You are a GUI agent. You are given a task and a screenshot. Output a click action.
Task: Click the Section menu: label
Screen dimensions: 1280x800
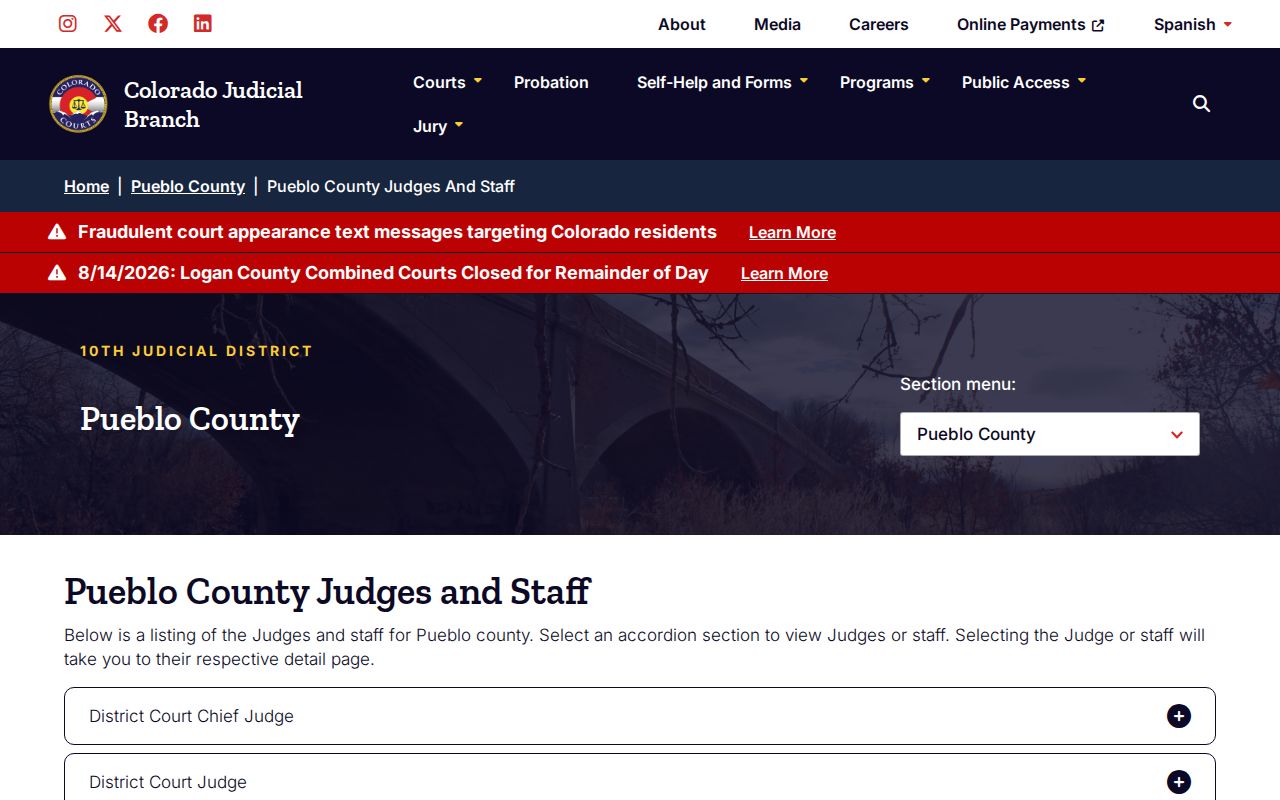pos(958,384)
